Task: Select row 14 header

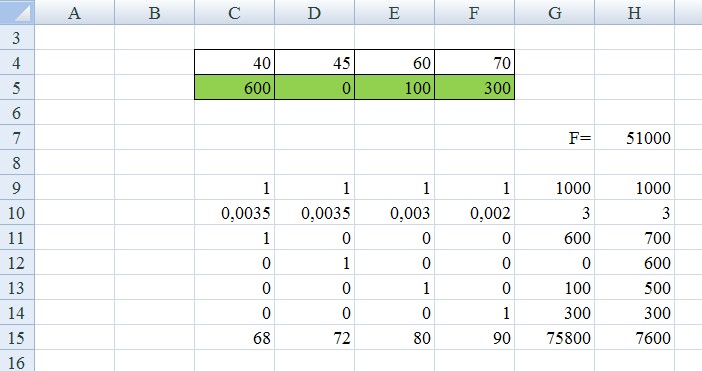Action: pos(17,313)
